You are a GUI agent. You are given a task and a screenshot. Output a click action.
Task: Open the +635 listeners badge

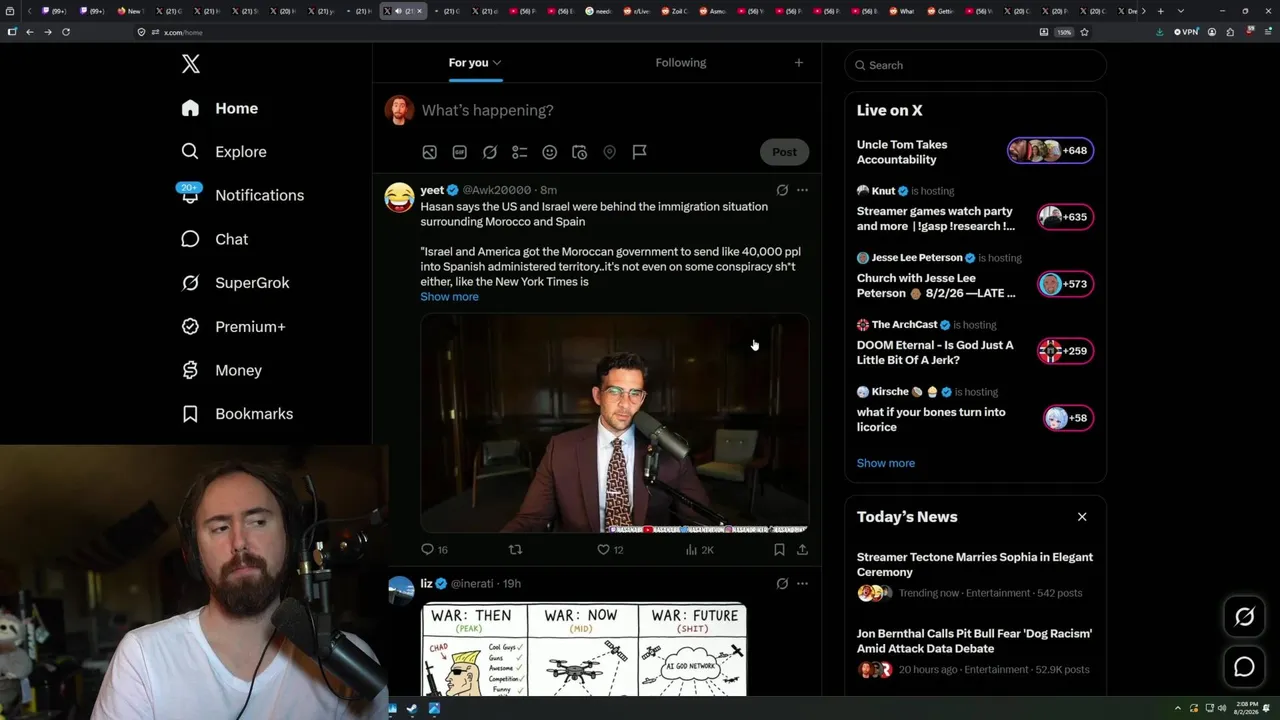(x=1066, y=217)
